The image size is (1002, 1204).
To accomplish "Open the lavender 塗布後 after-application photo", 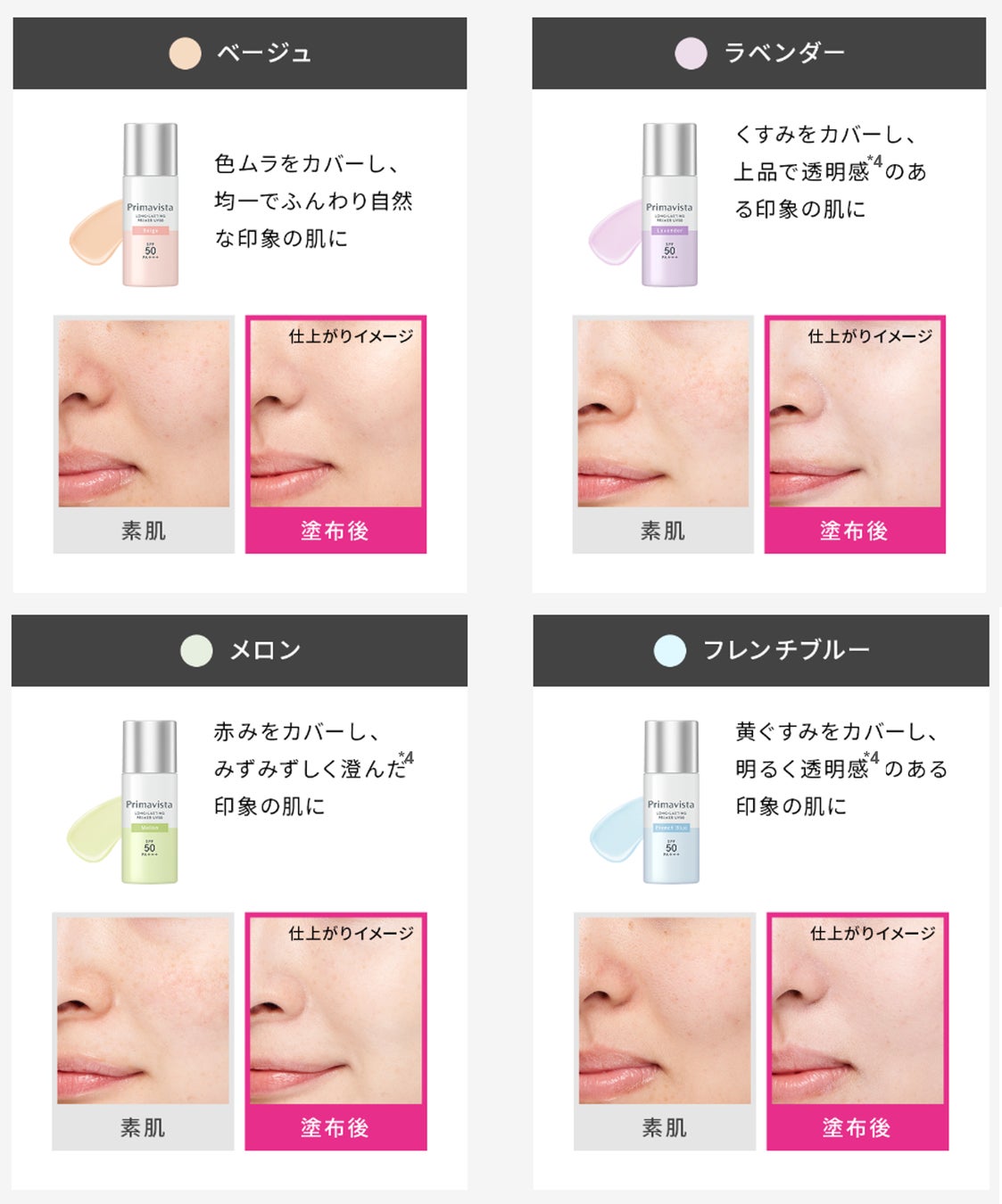I will 855,414.
